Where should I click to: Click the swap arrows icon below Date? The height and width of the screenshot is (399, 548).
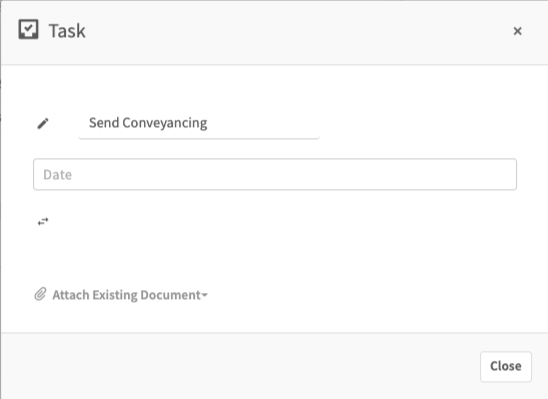(43, 222)
